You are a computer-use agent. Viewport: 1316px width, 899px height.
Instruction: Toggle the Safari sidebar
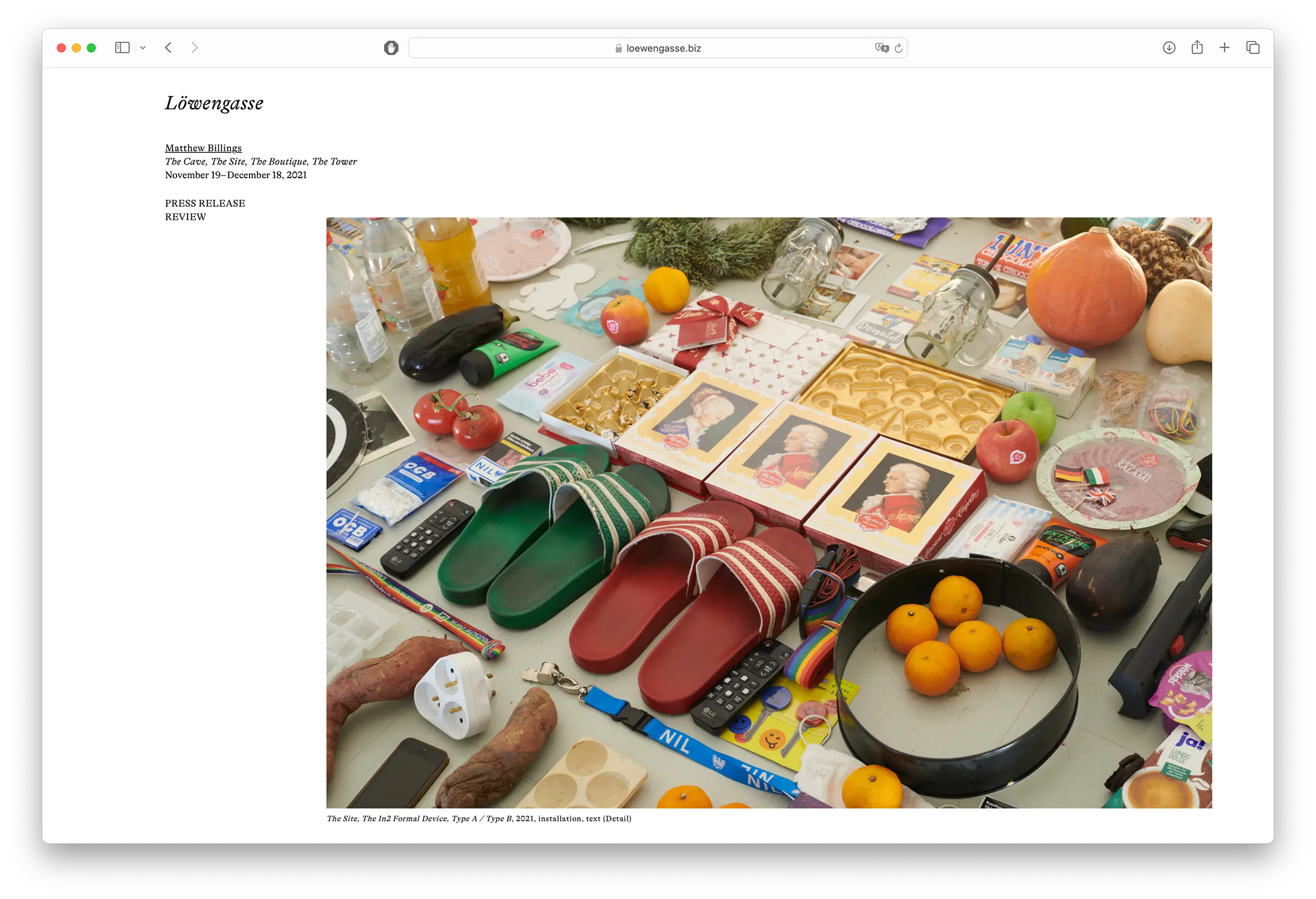coord(122,48)
